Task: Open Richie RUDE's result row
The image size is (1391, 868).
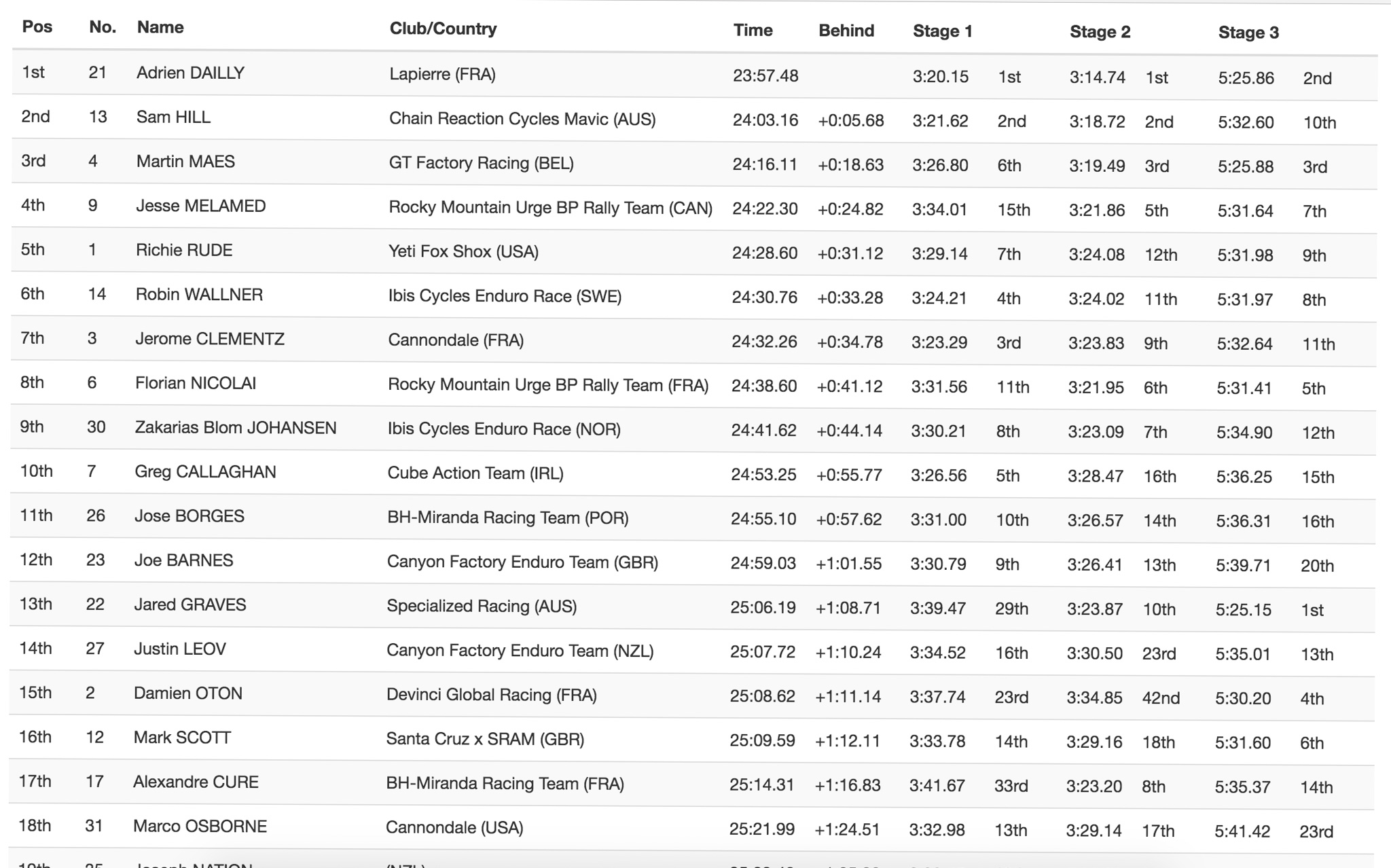Action: 184,250
